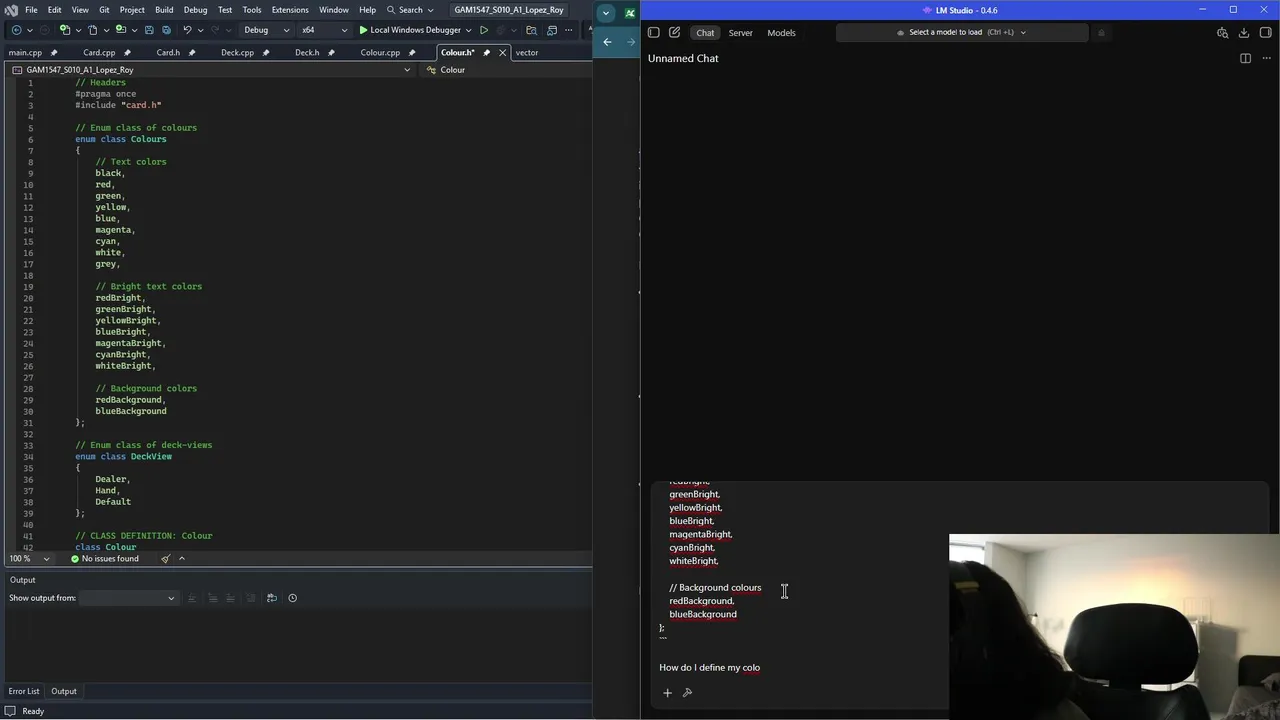Start a new chat with pencil icon

(675, 32)
